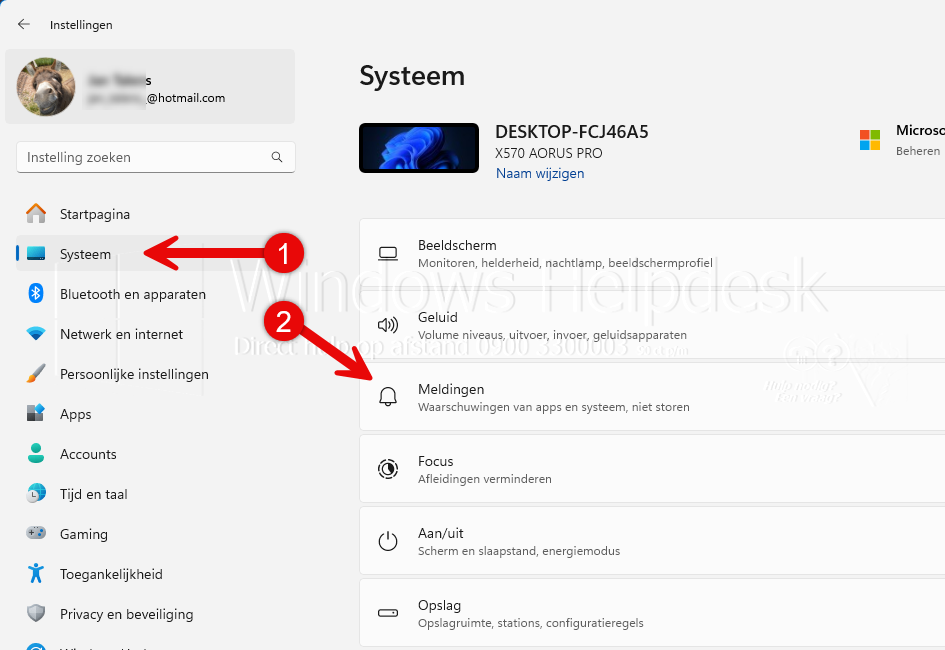Open Beeldscherm display settings
Image resolution: width=945 pixels, height=650 pixels.
652,253
